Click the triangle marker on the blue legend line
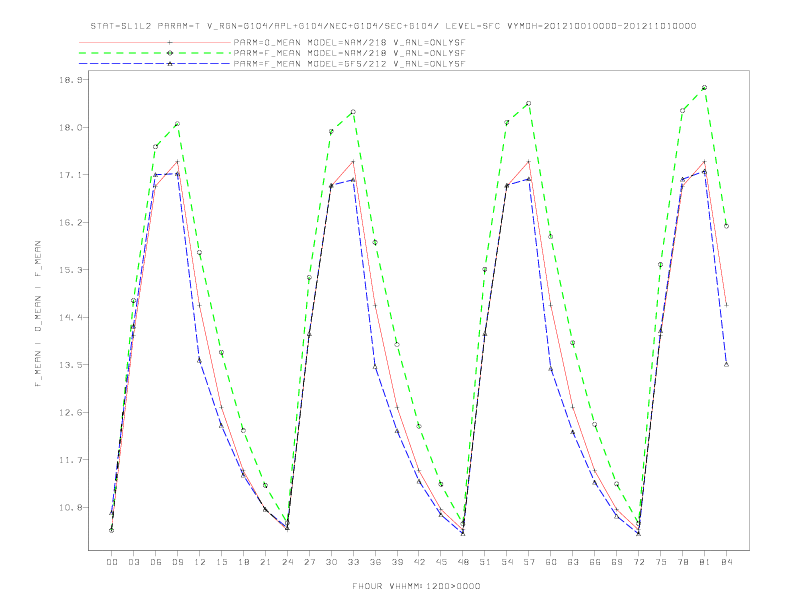The image size is (792, 612). (x=170, y=64)
